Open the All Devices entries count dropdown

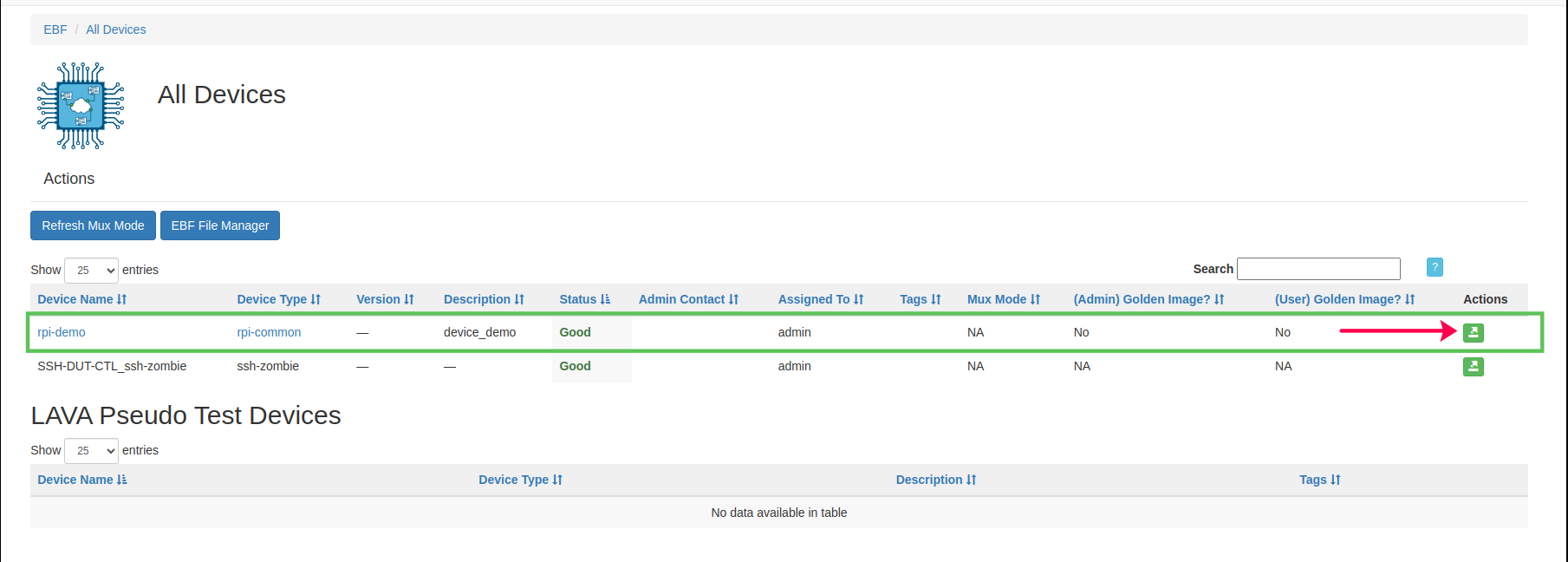click(x=91, y=270)
